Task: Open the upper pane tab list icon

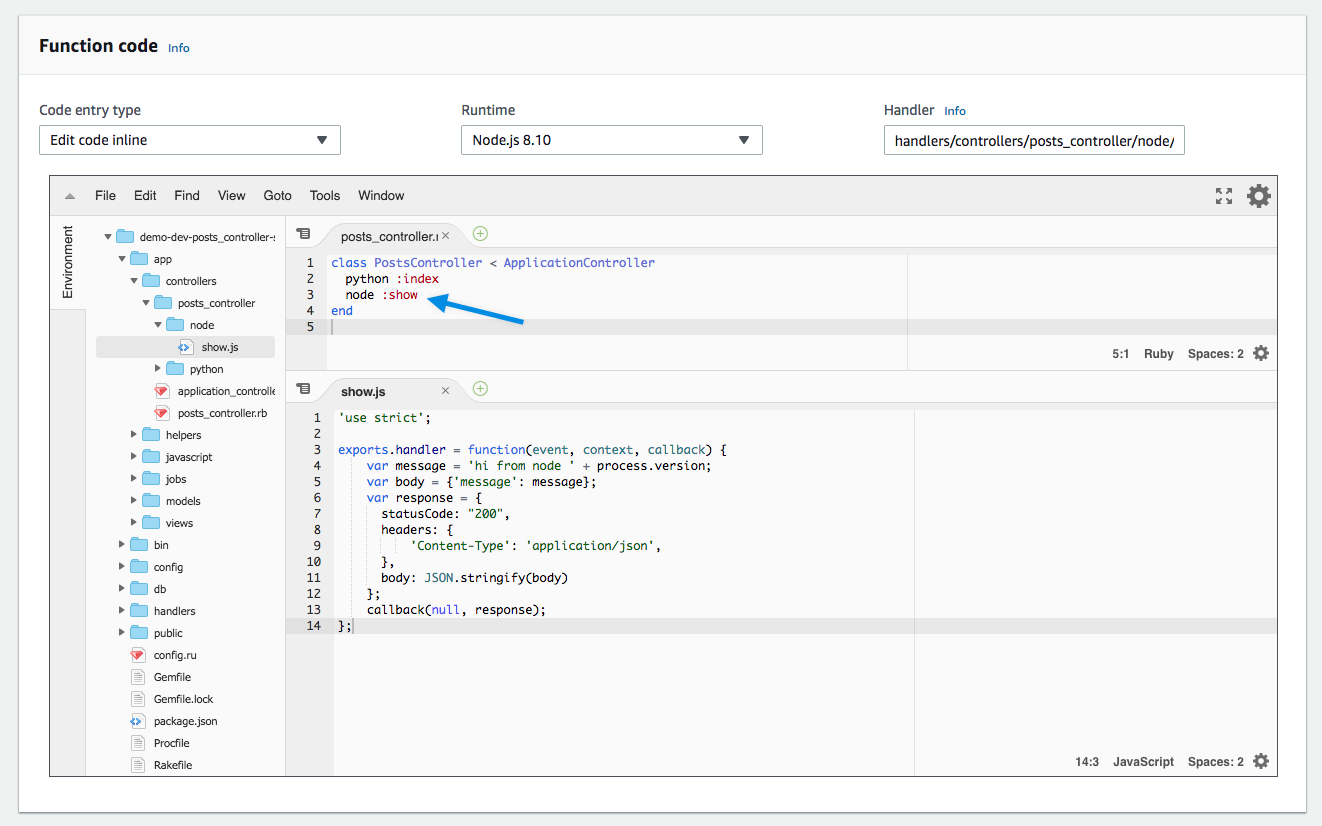Action: point(304,234)
